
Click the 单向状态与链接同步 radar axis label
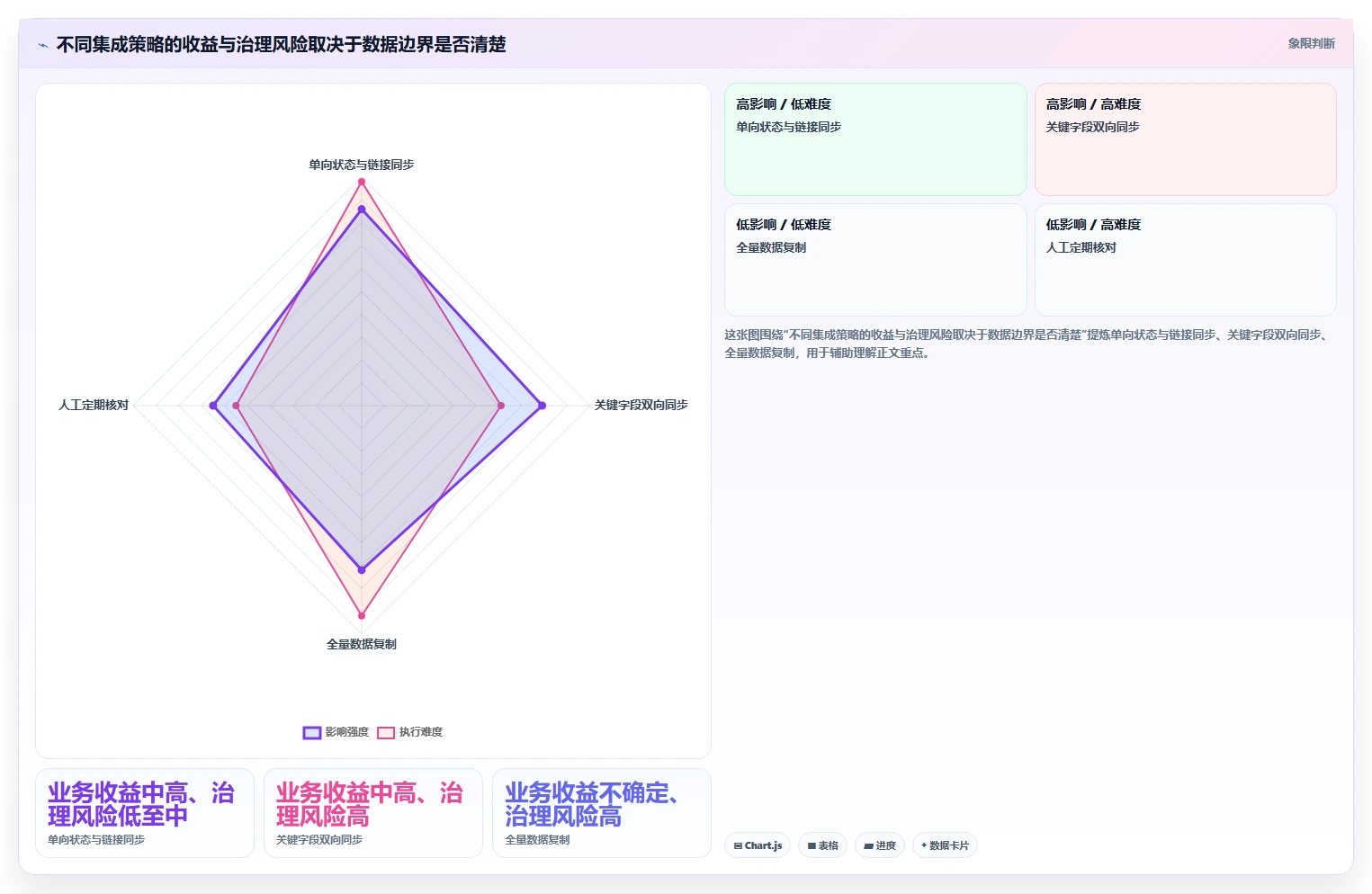pyautogui.click(x=362, y=165)
